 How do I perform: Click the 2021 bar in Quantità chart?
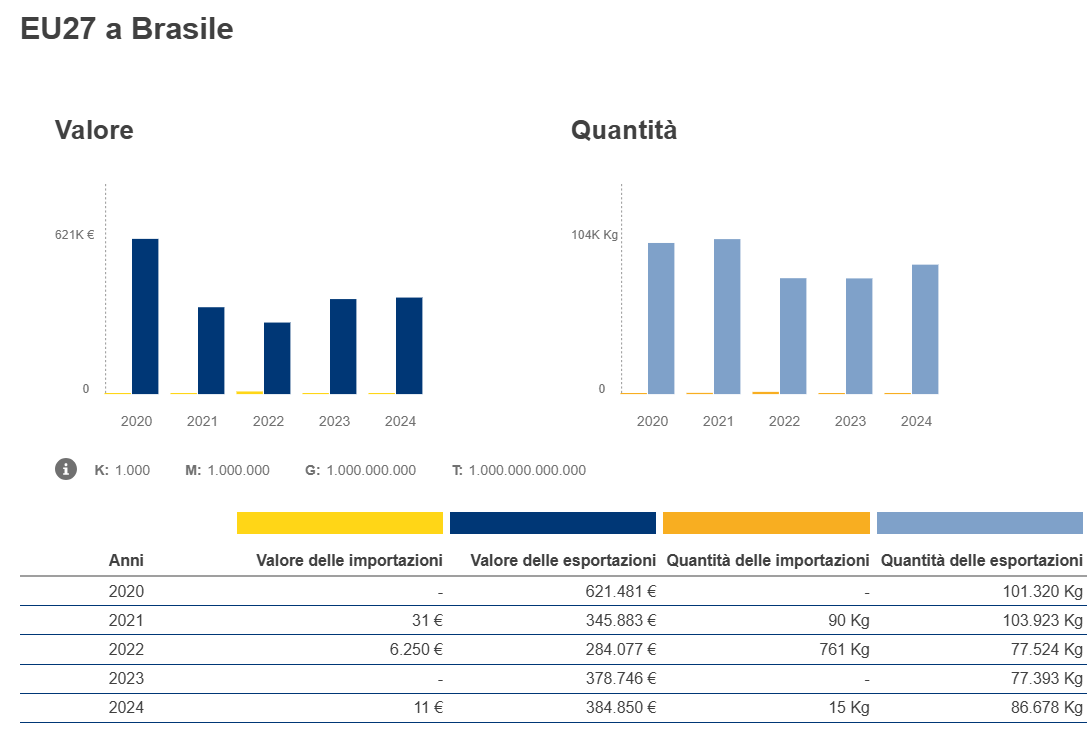point(727,316)
